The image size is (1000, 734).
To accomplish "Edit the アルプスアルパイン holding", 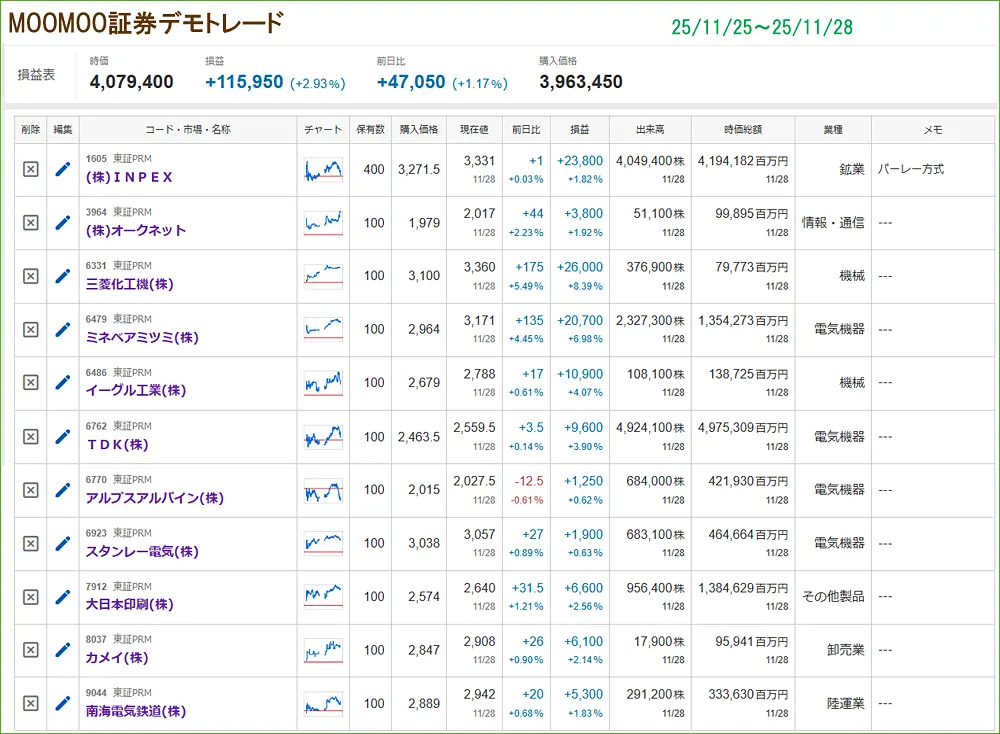I will [x=63, y=490].
